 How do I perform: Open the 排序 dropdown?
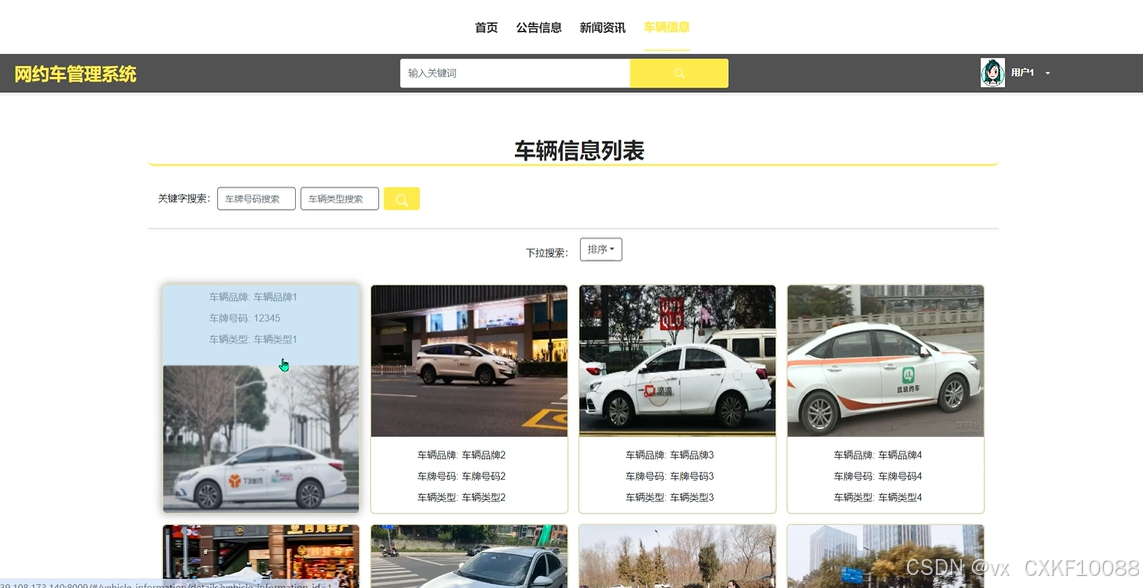pos(601,249)
